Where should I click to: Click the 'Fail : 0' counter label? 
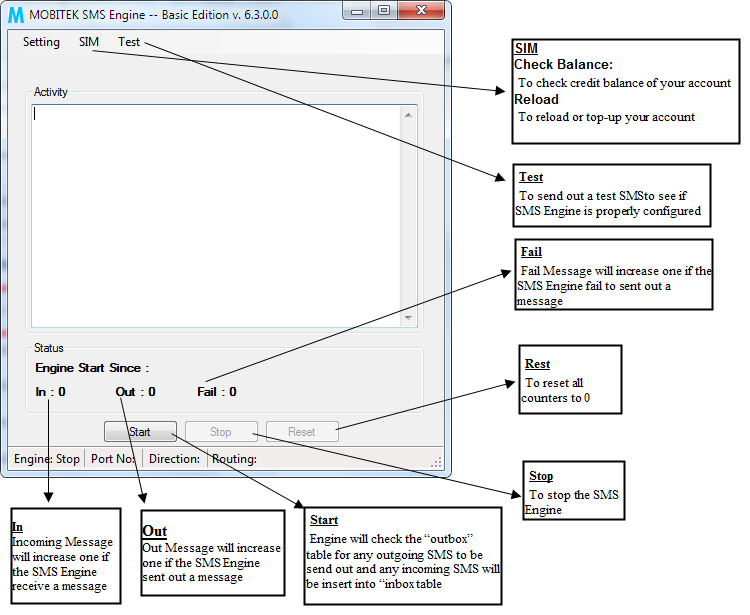(x=217, y=392)
